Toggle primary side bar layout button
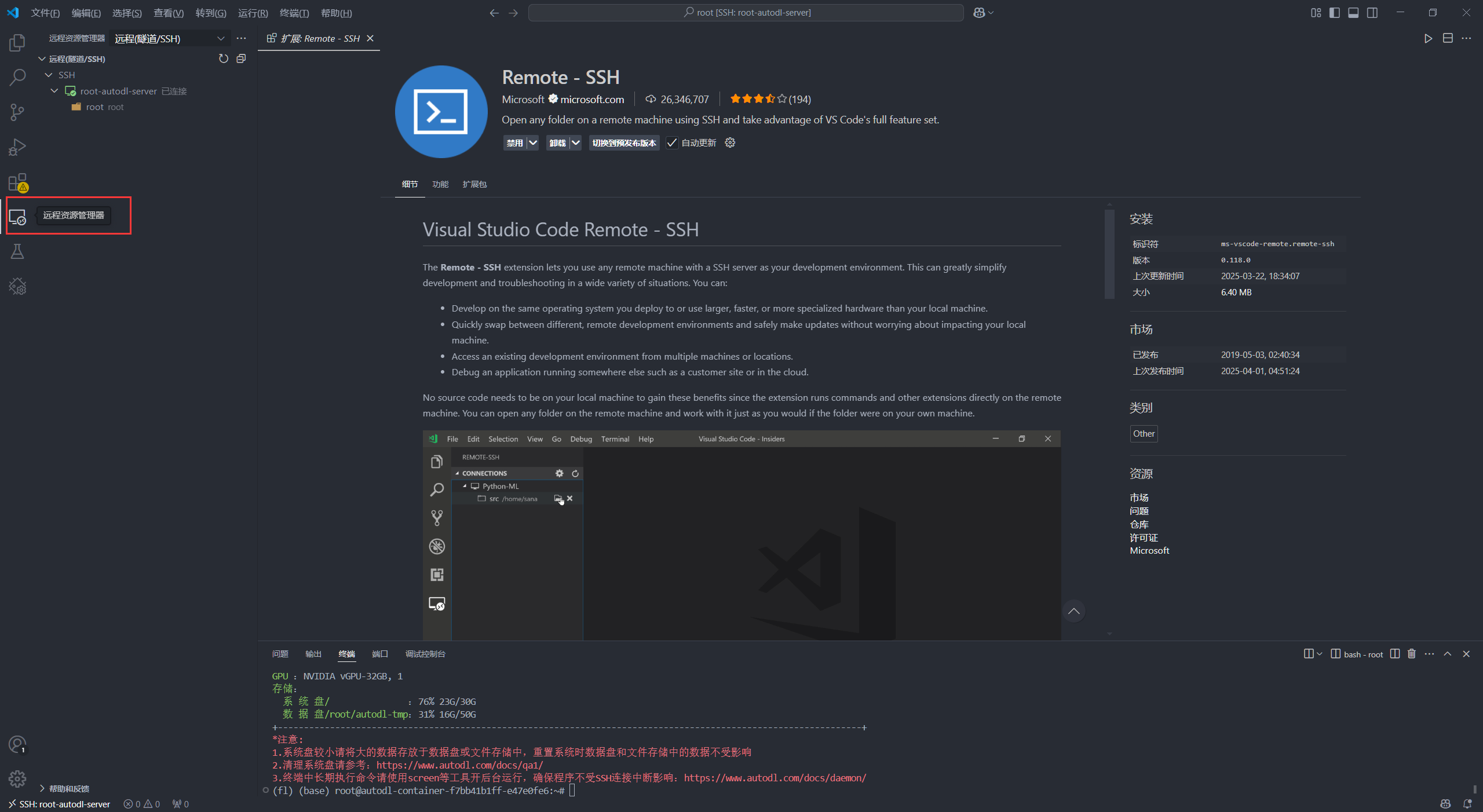The image size is (1483, 812). coord(1335,13)
